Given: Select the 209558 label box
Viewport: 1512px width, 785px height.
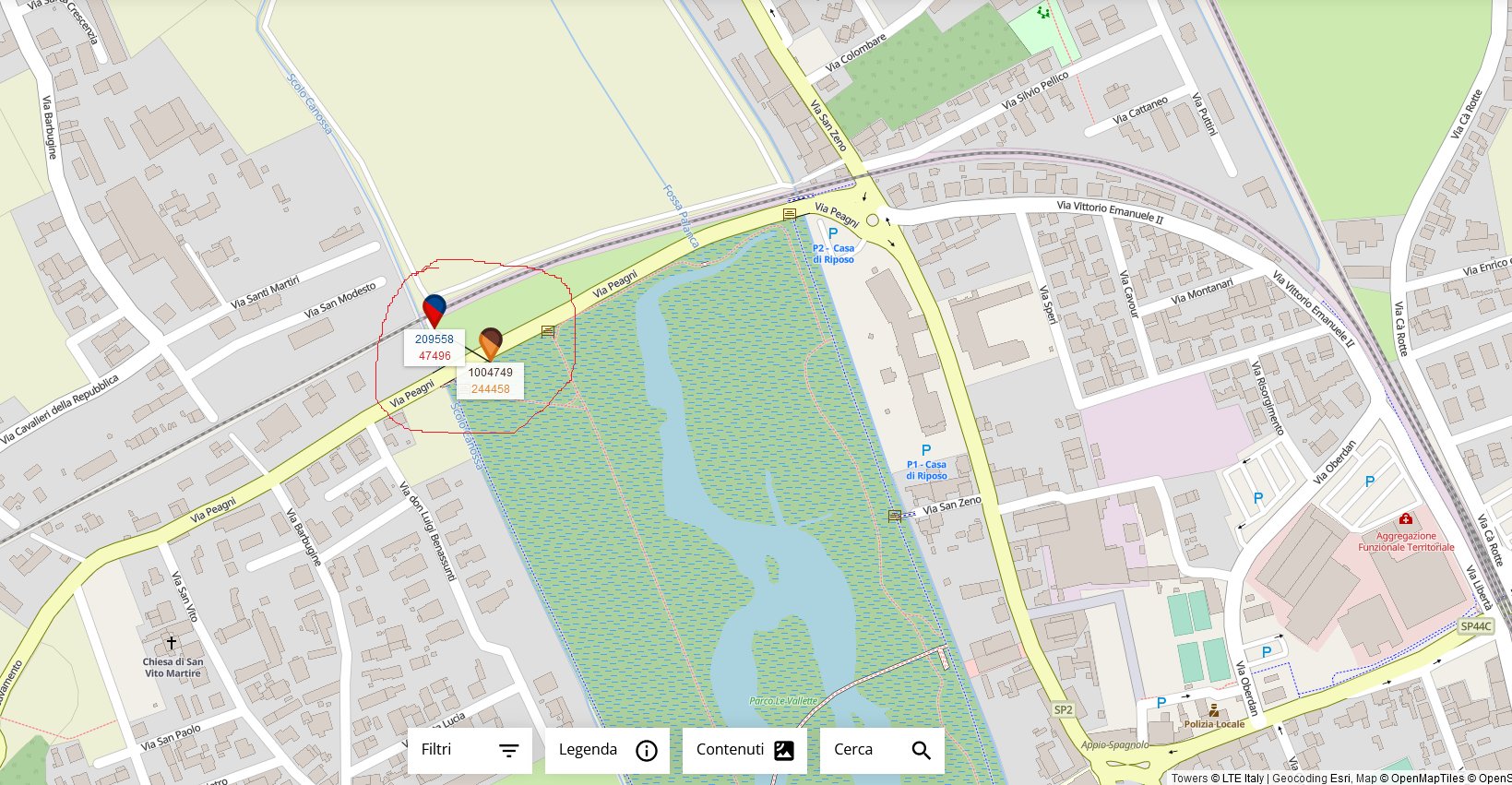Looking at the screenshot, I should pyautogui.click(x=435, y=348).
